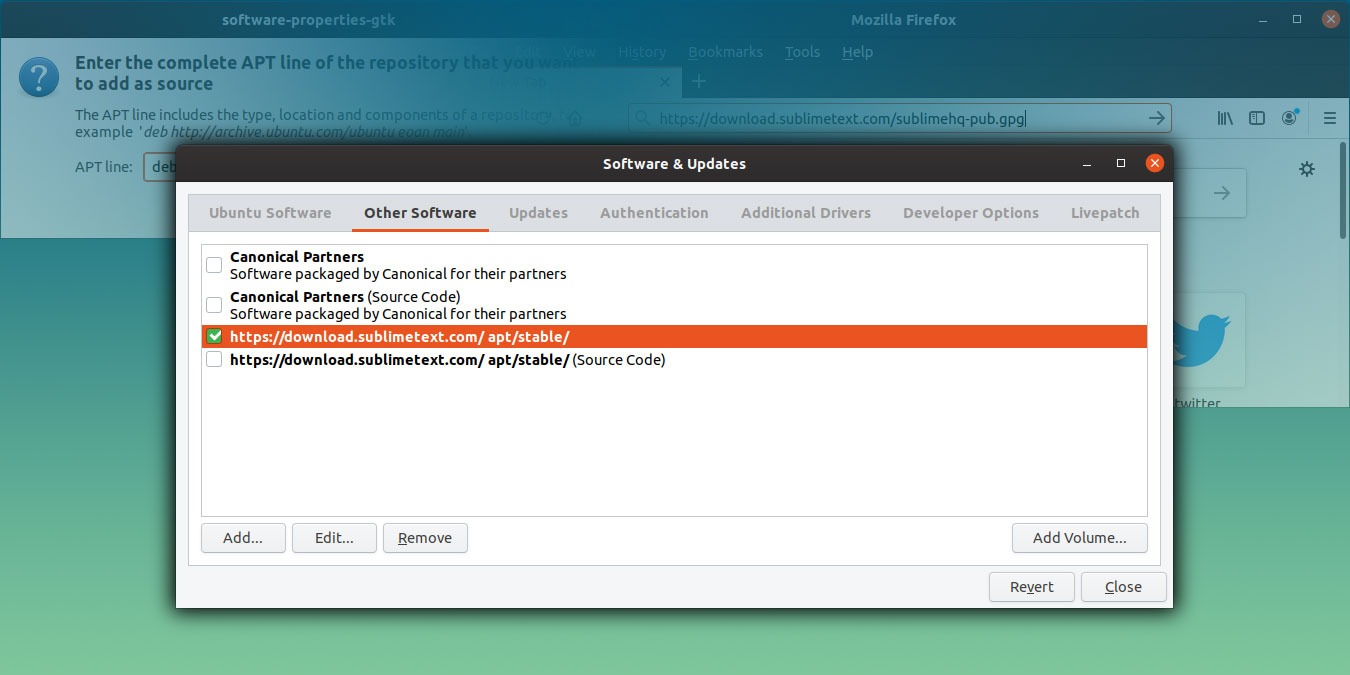The image size is (1350, 675).
Task: Click the Firefox account icon
Action: [x=1290, y=117]
